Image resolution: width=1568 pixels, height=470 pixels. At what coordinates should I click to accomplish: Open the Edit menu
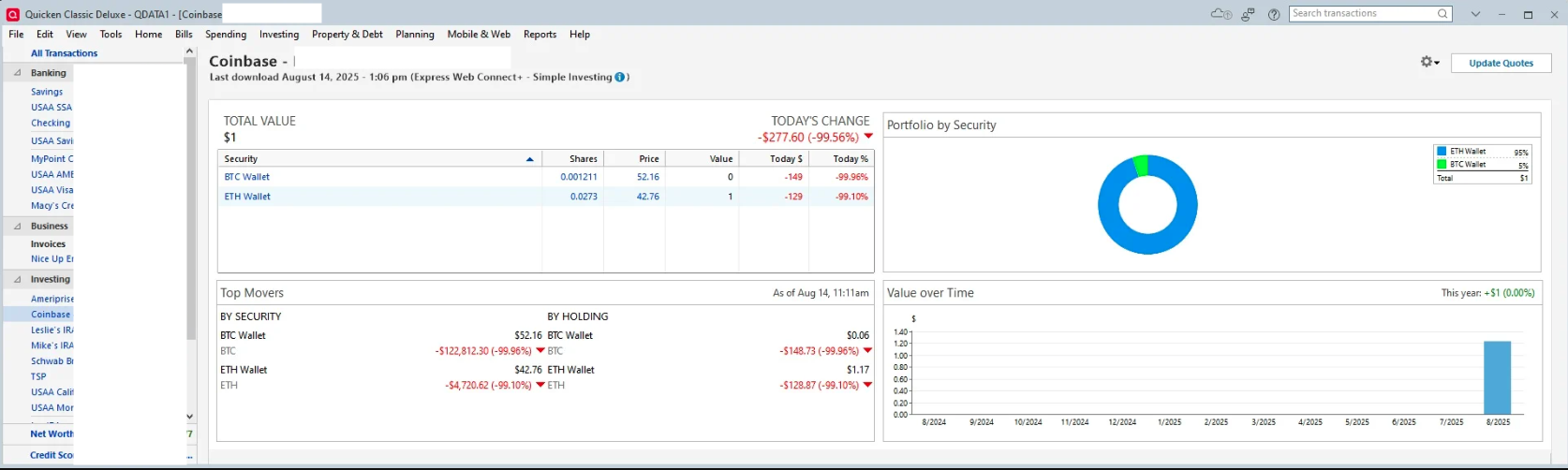pyautogui.click(x=45, y=34)
